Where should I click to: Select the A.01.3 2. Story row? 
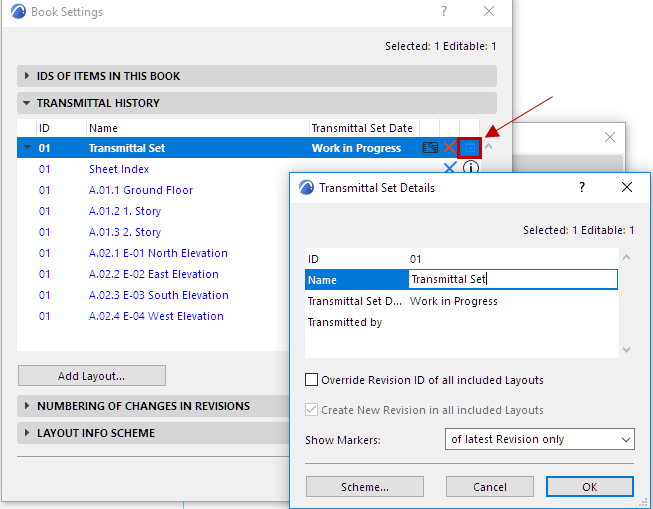coord(153,232)
